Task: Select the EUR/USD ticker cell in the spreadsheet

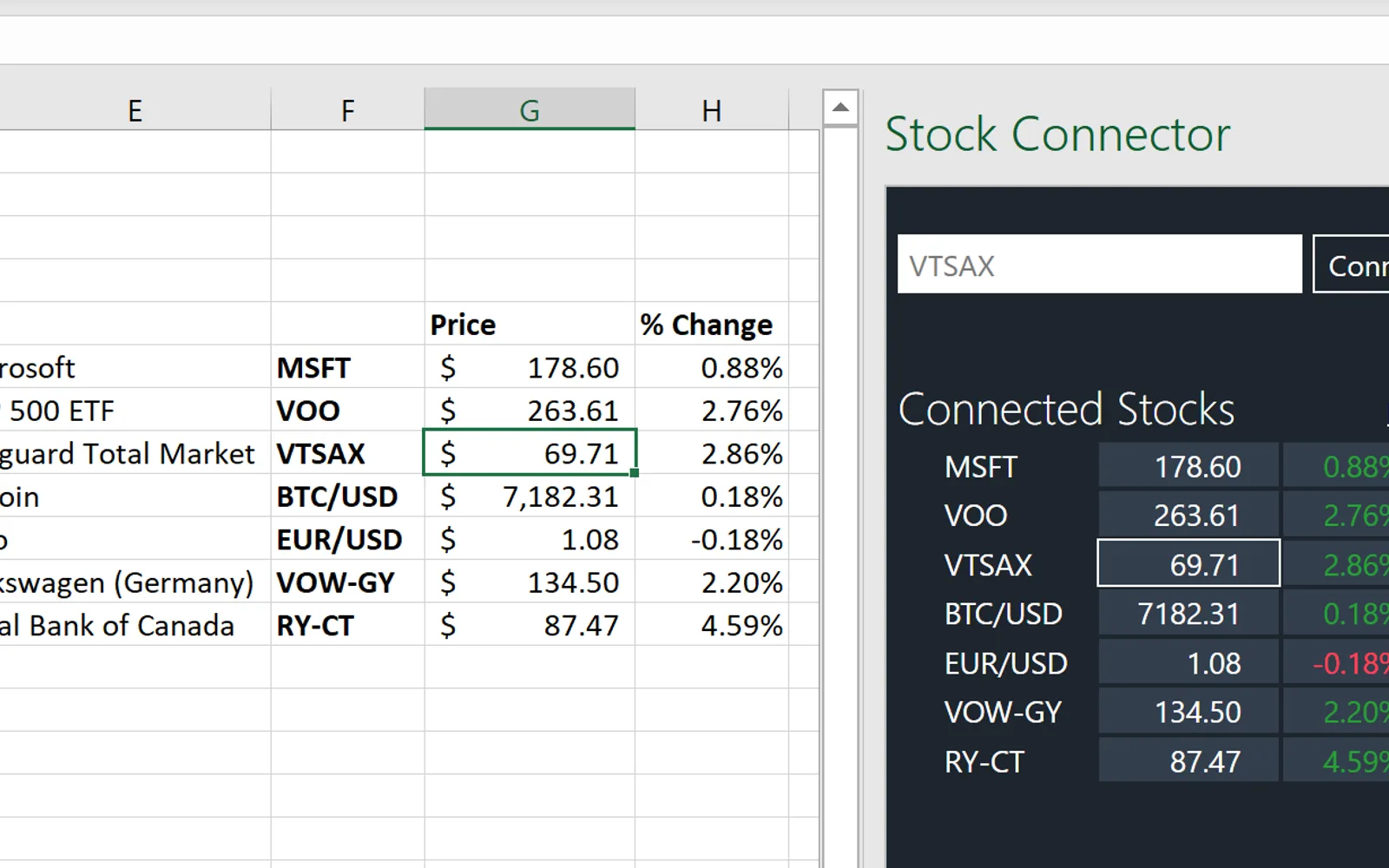Action: [x=347, y=539]
